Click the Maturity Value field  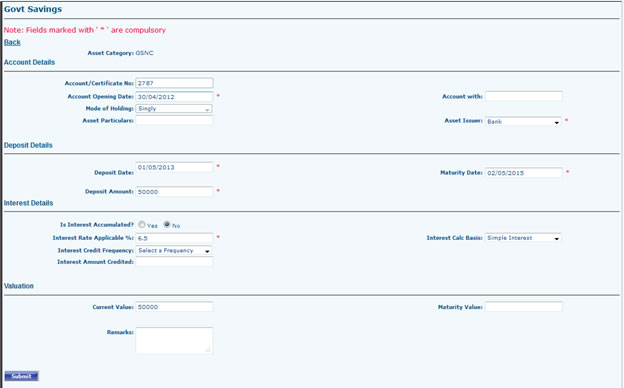point(524,307)
